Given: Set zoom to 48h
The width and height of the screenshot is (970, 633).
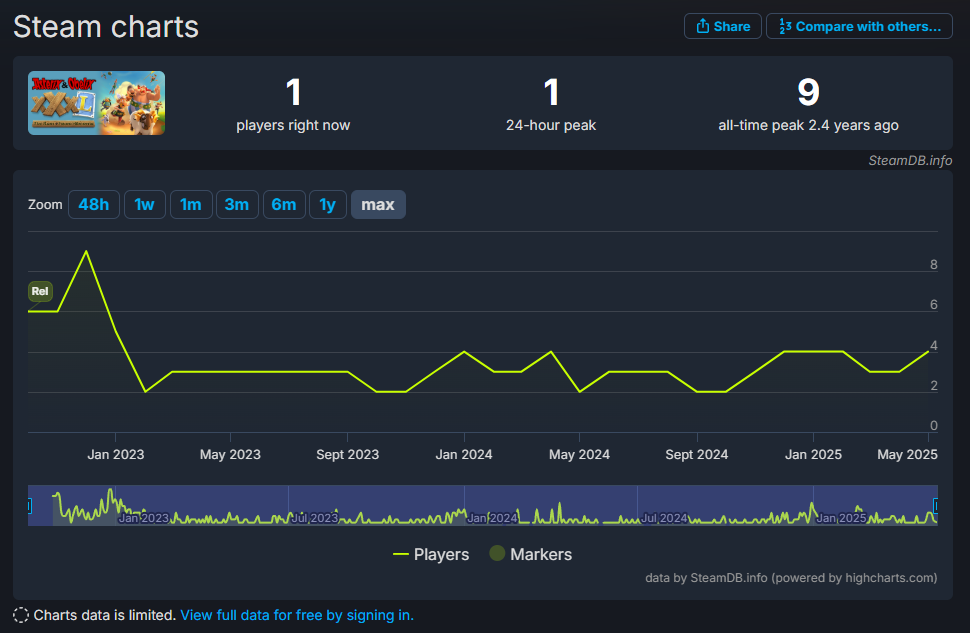Looking at the screenshot, I should coord(93,204).
